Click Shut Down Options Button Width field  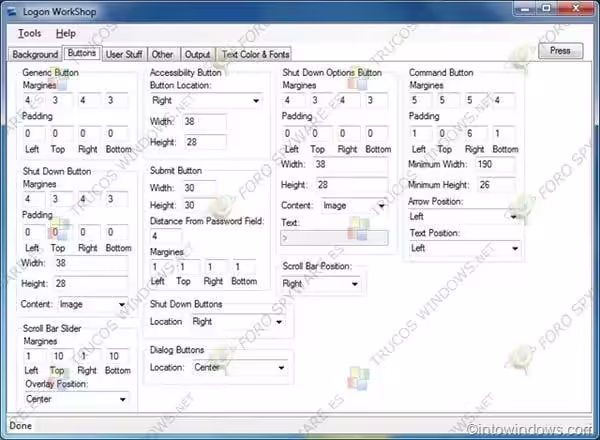click(x=351, y=165)
